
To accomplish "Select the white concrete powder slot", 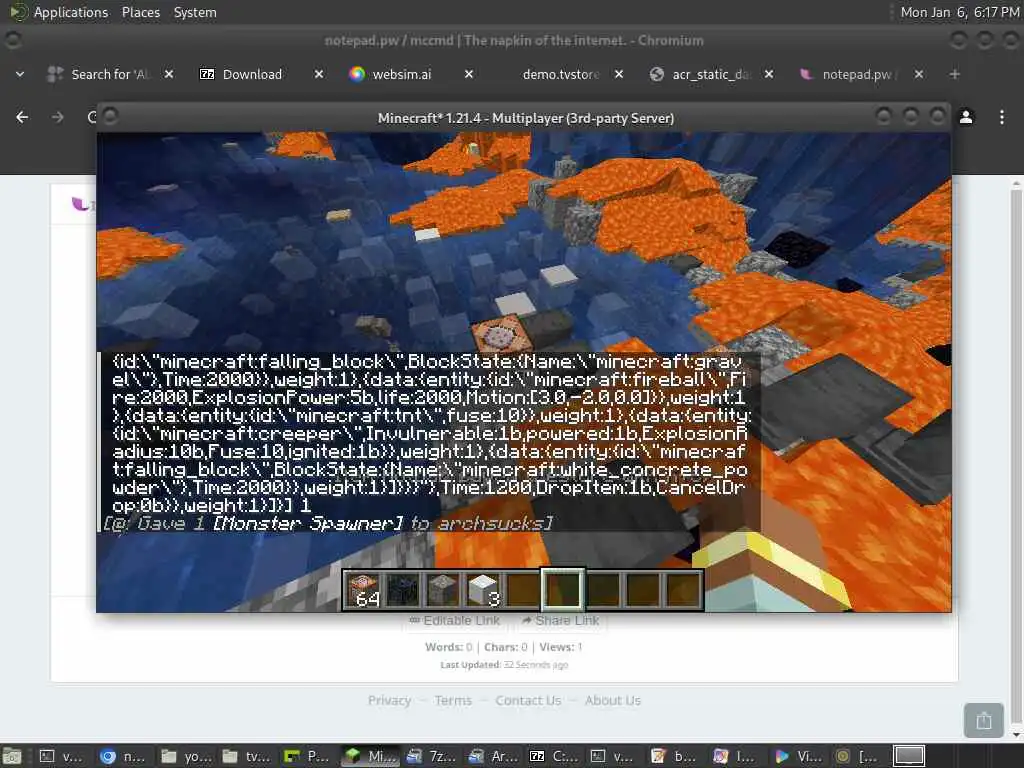I will click(483, 590).
